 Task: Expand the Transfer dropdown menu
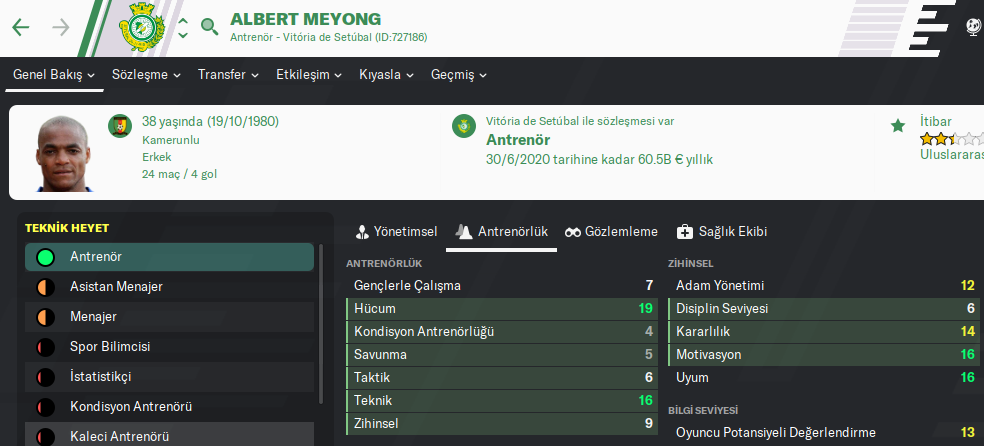click(x=228, y=75)
